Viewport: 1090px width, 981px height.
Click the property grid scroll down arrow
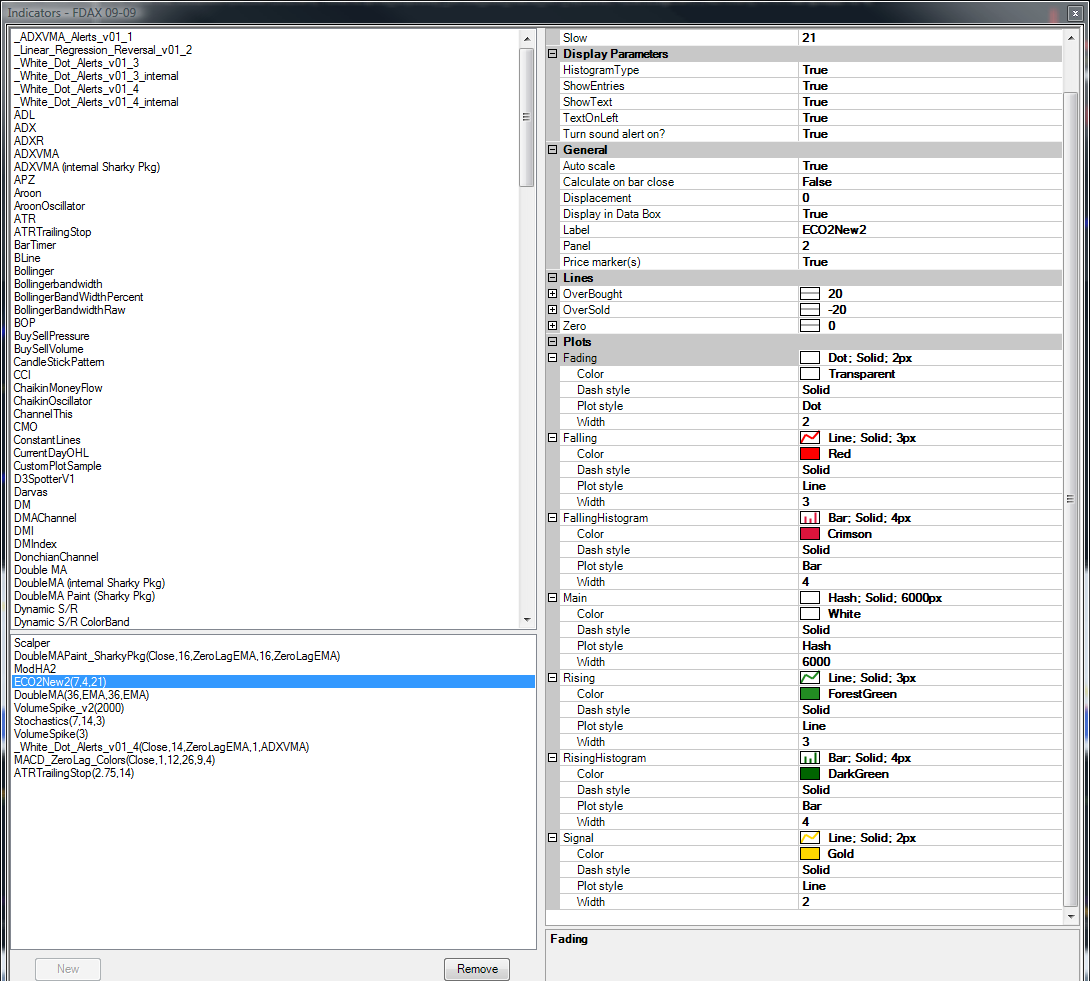(1071, 917)
